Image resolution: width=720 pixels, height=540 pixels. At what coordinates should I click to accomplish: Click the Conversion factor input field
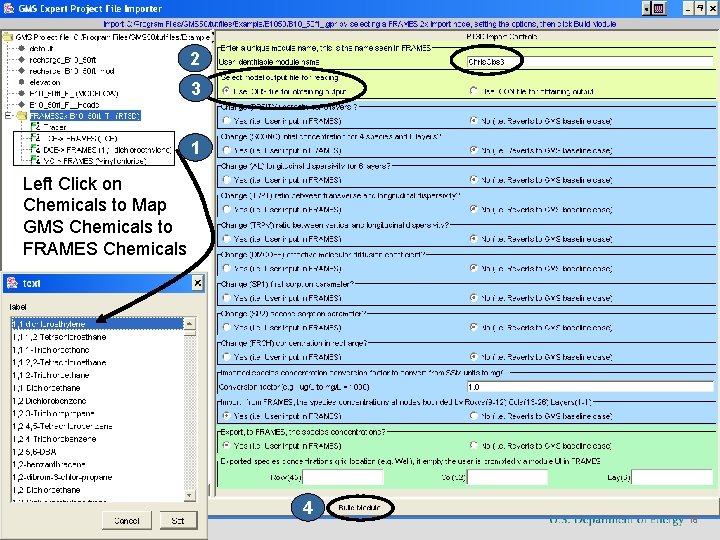tap(590, 387)
